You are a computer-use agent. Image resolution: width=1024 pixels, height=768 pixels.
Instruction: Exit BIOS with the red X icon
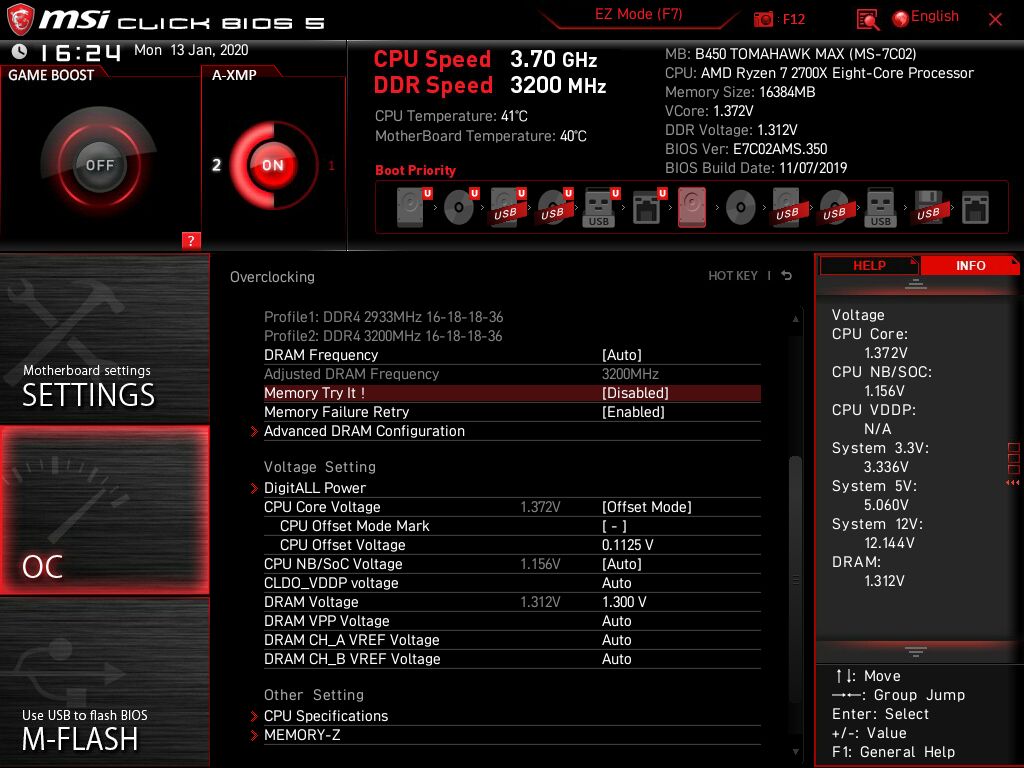point(995,19)
